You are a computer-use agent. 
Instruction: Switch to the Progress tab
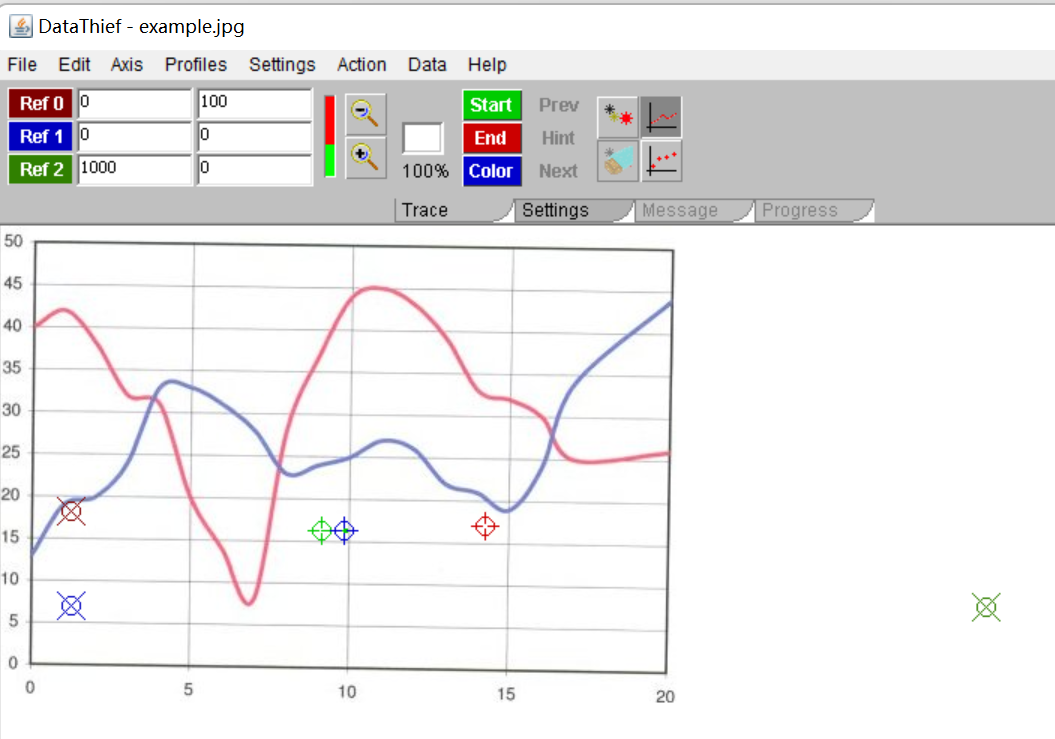[x=813, y=210]
